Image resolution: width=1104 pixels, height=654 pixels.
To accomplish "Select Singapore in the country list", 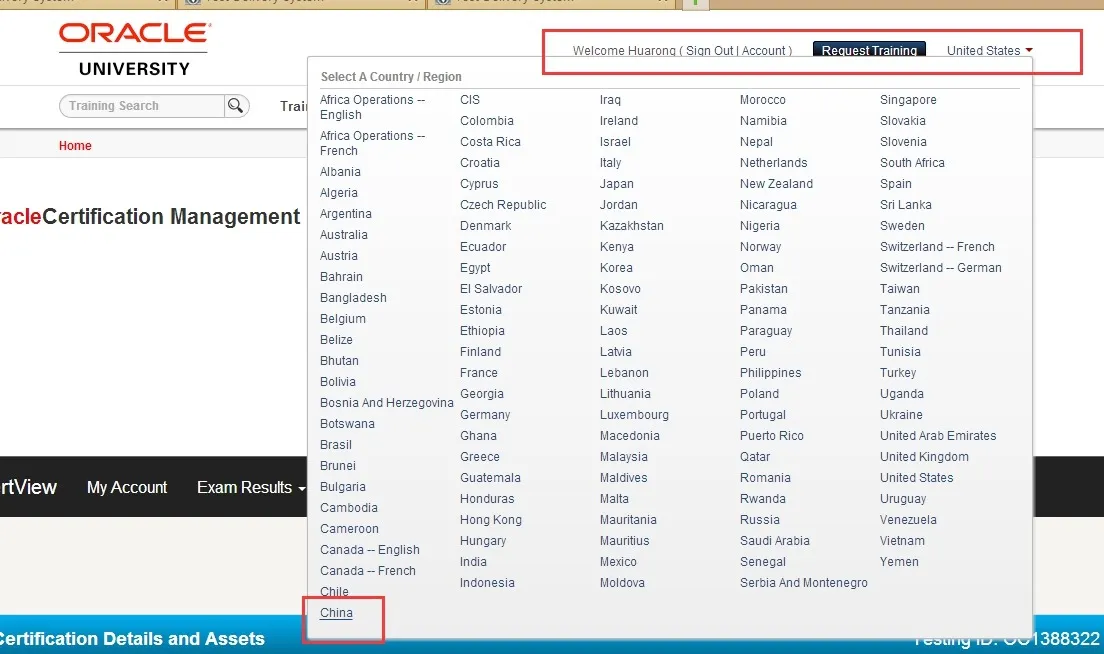I will coord(908,100).
